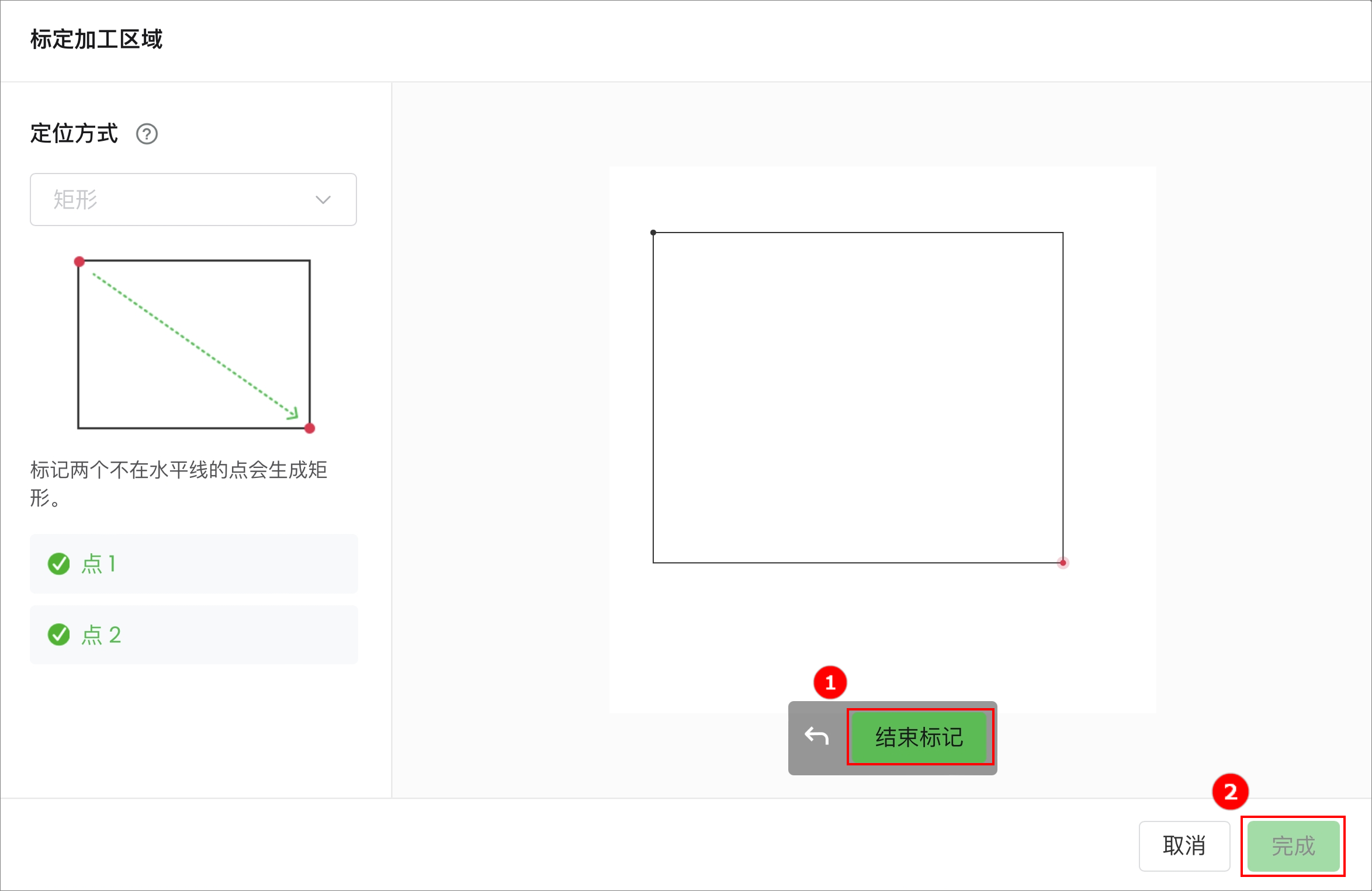Screen dimensions: 1372x891
Task: Click the 取消 button
Action: coord(1184,846)
